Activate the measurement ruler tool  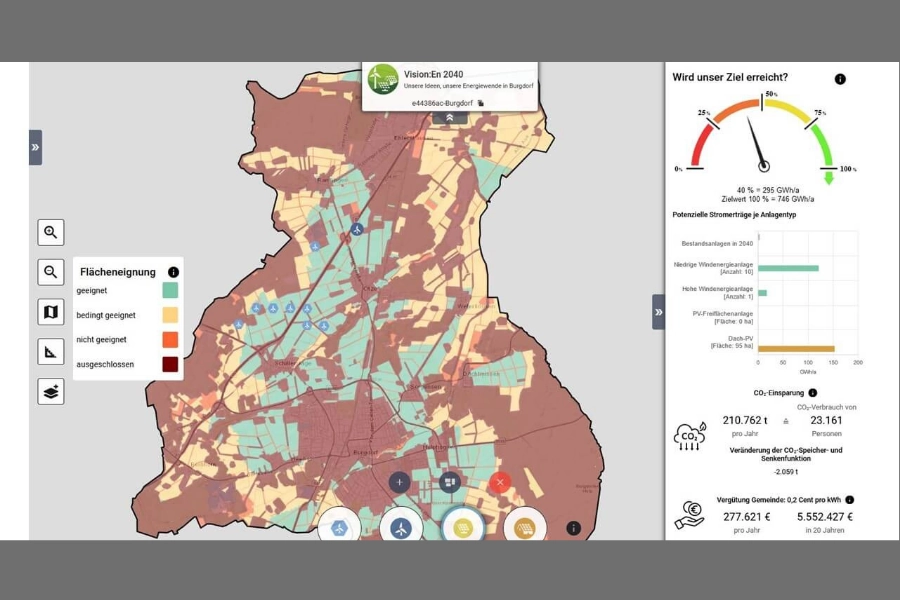pyautogui.click(x=50, y=351)
